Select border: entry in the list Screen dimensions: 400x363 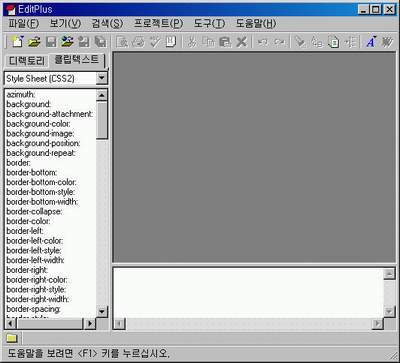coord(18,163)
